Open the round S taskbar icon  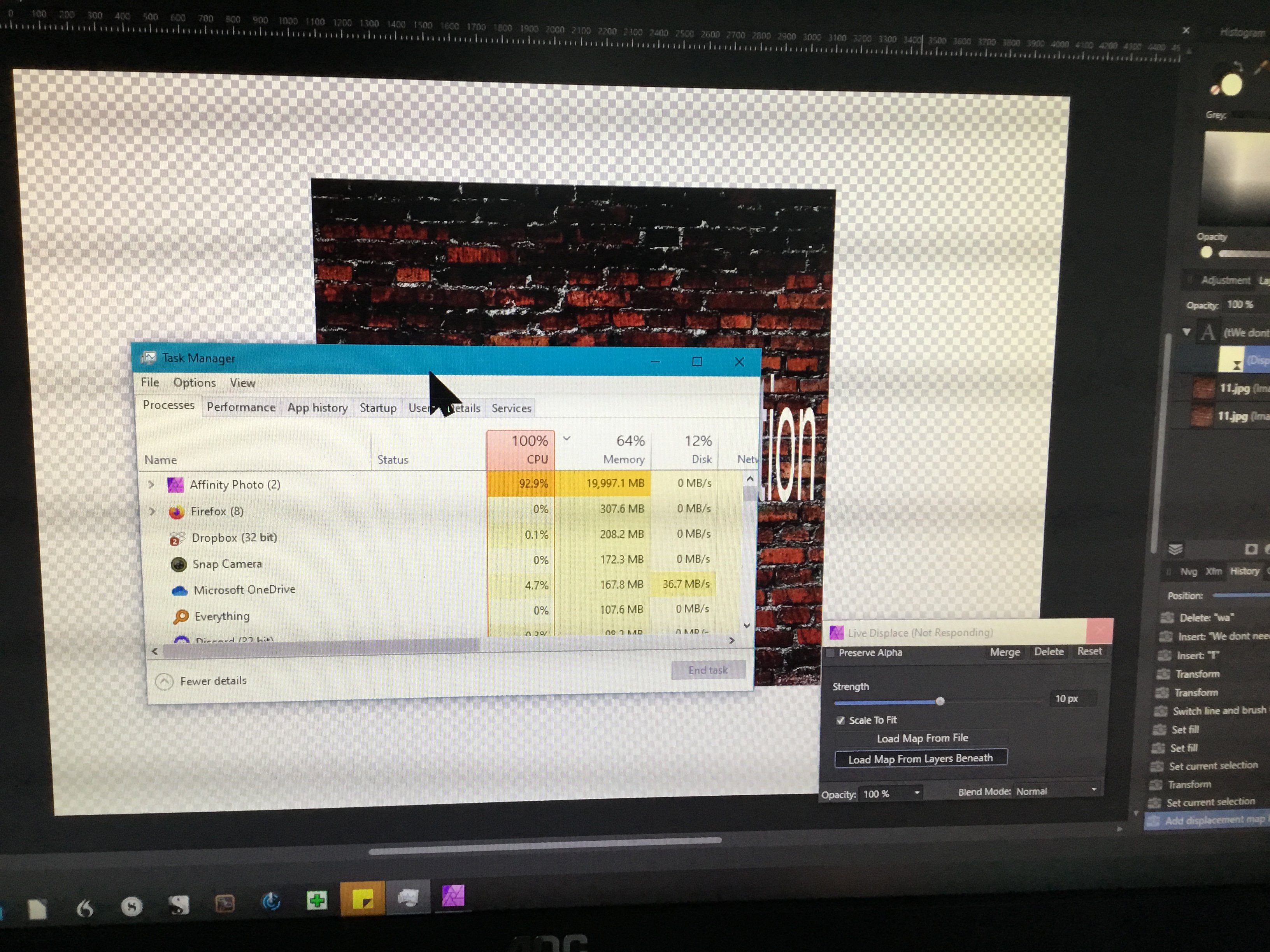pyautogui.click(x=132, y=906)
